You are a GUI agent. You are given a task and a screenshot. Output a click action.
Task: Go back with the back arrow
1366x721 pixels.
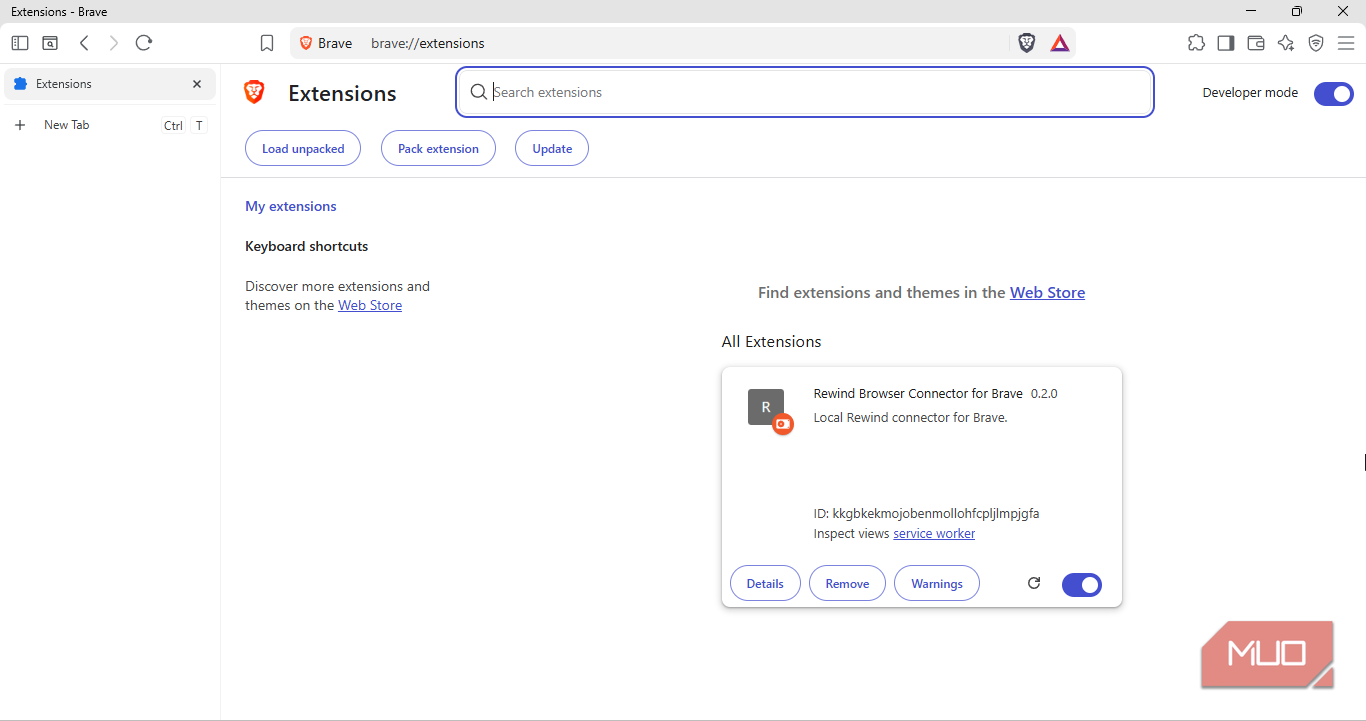[x=85, y=43]
